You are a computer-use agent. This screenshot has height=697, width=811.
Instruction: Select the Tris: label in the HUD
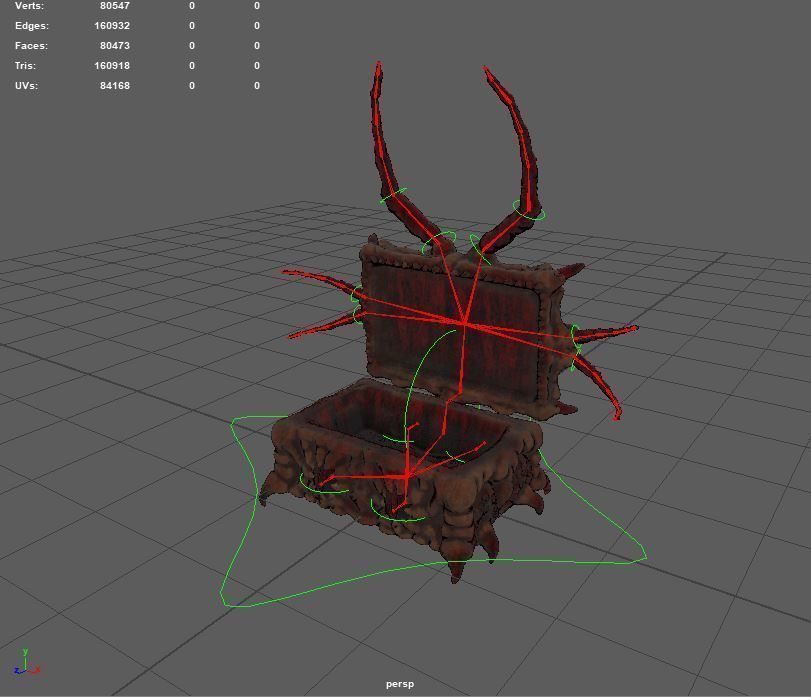tap(25, 66)
